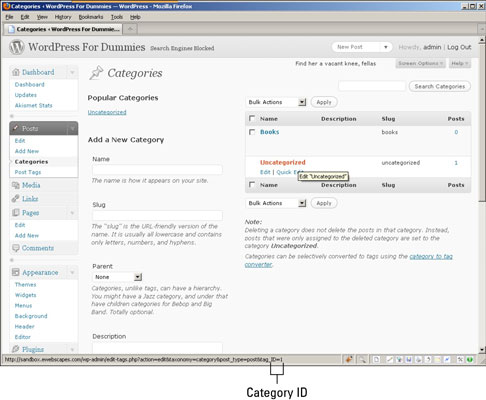Click the blue arrow icon in status bar
Screen dimensions: 486x400
click(x=447, y=360)
